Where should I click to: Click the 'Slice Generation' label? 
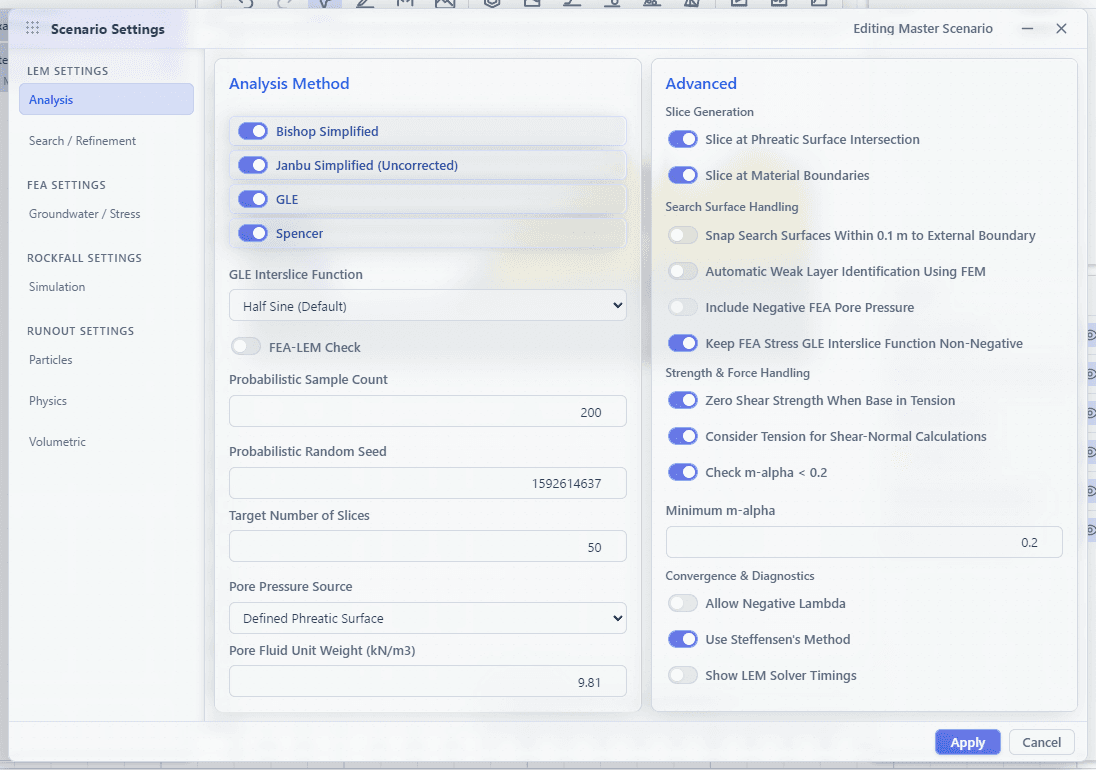709,112
